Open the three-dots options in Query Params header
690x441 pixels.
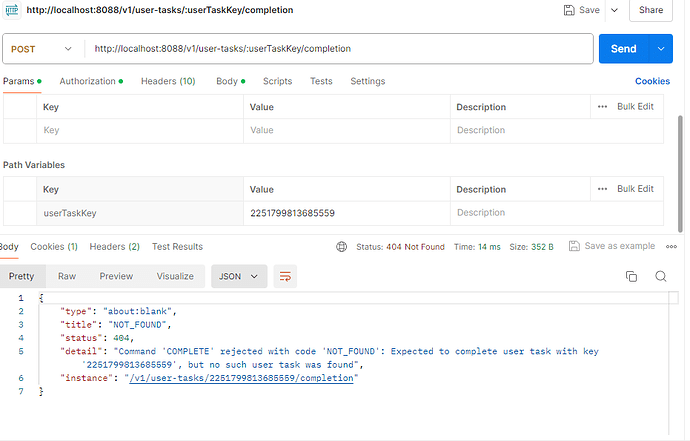[602, 106]
